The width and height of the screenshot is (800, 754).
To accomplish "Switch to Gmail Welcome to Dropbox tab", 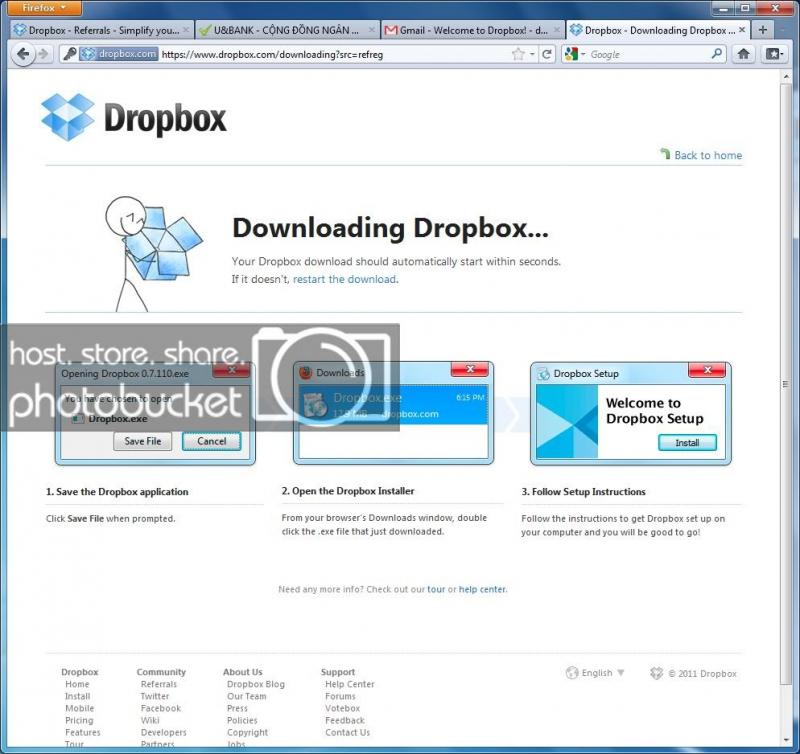I will pyautogui.click(x=473, y=31).
